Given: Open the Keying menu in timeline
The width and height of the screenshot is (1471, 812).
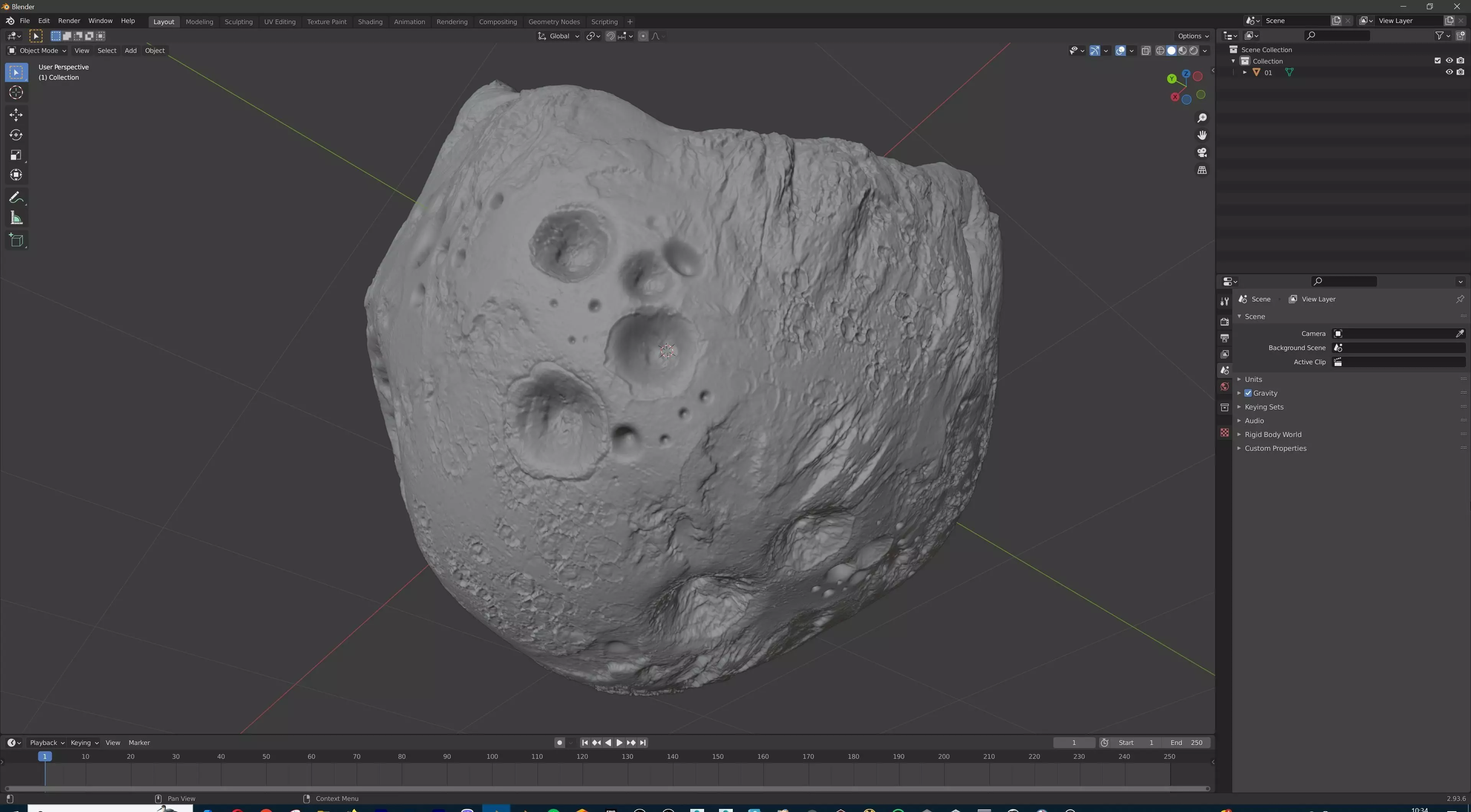Looking at the screenshot, I should pos(84,742).
